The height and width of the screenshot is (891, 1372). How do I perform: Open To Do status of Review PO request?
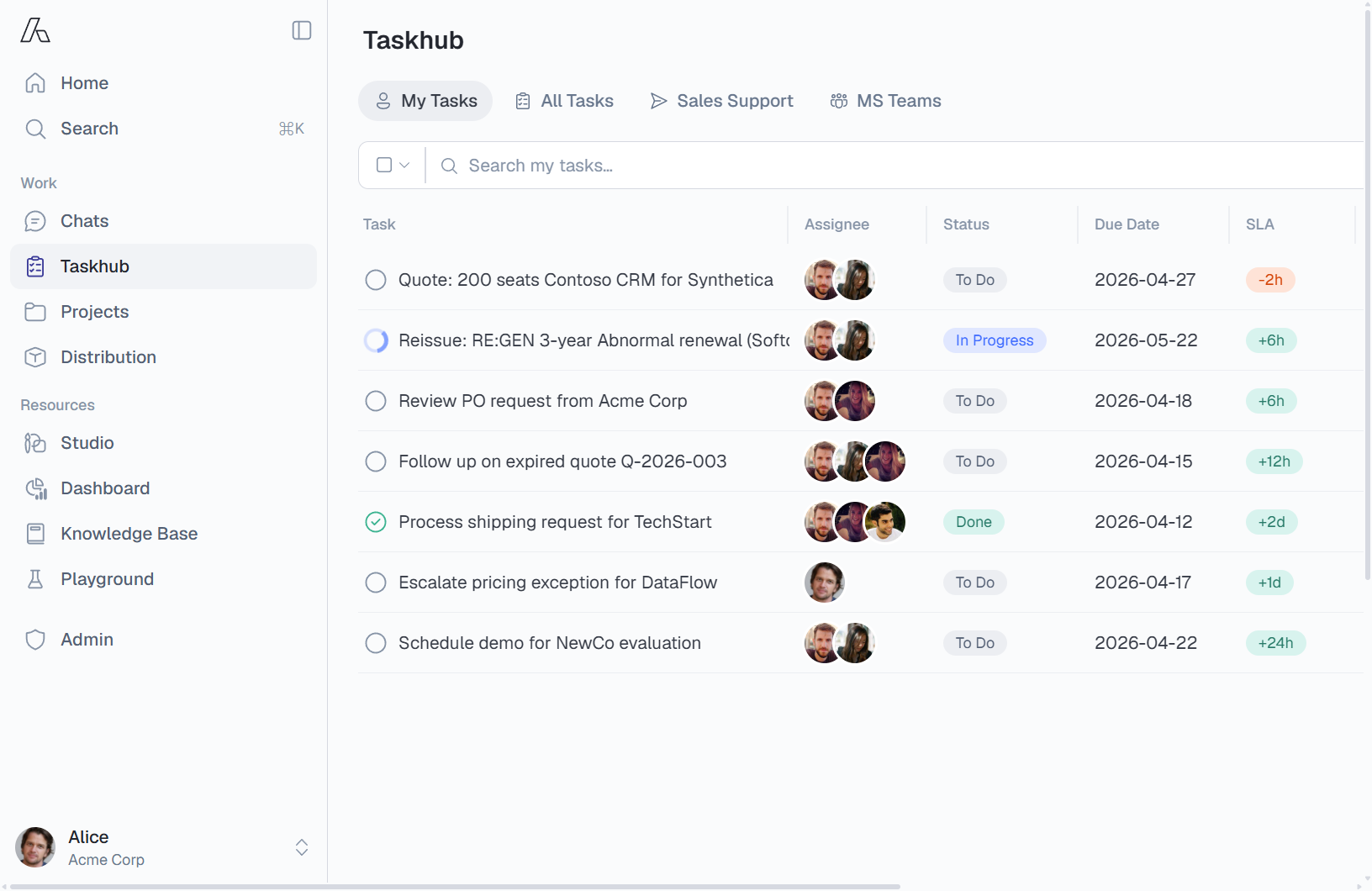point(975,401)
